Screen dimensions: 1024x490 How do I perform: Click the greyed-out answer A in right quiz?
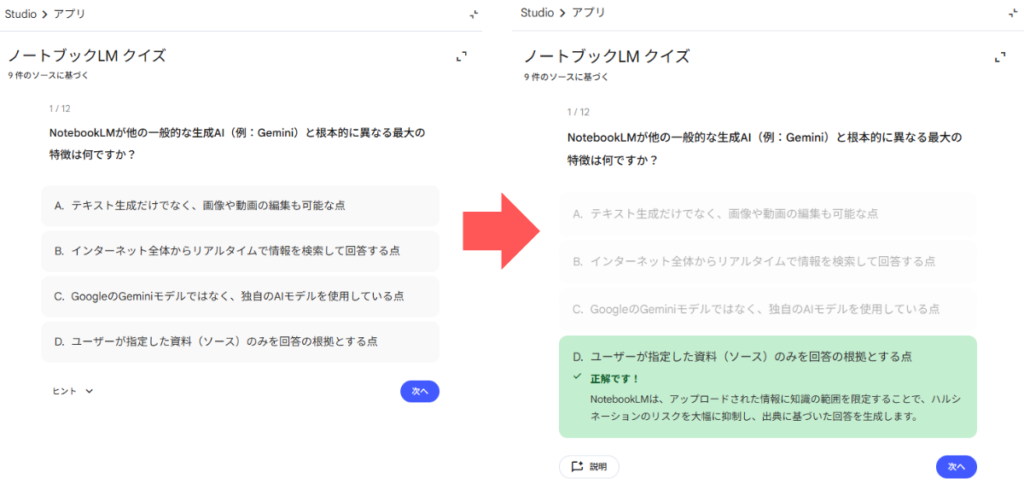pos(767,214)
